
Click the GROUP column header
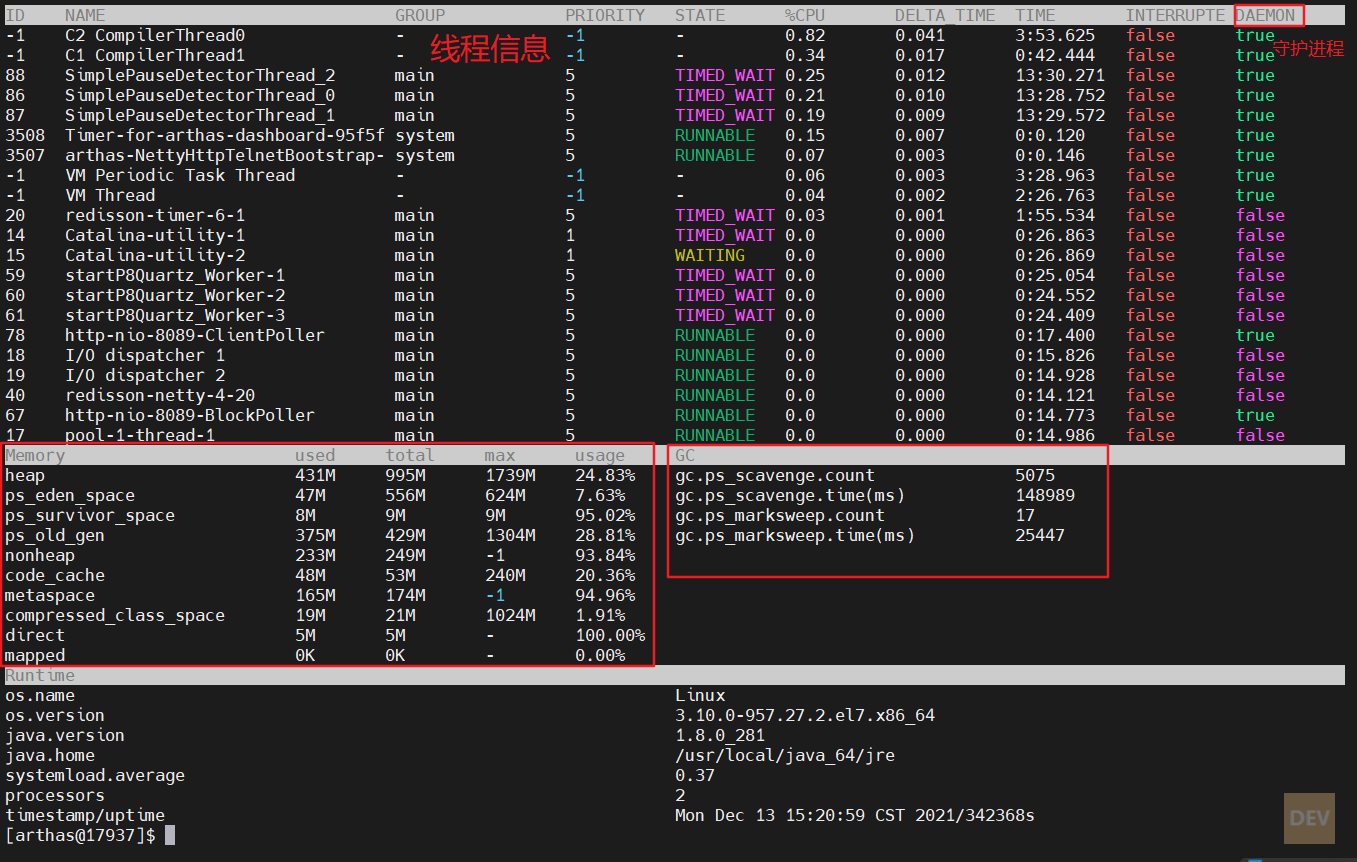click(420, 15)
